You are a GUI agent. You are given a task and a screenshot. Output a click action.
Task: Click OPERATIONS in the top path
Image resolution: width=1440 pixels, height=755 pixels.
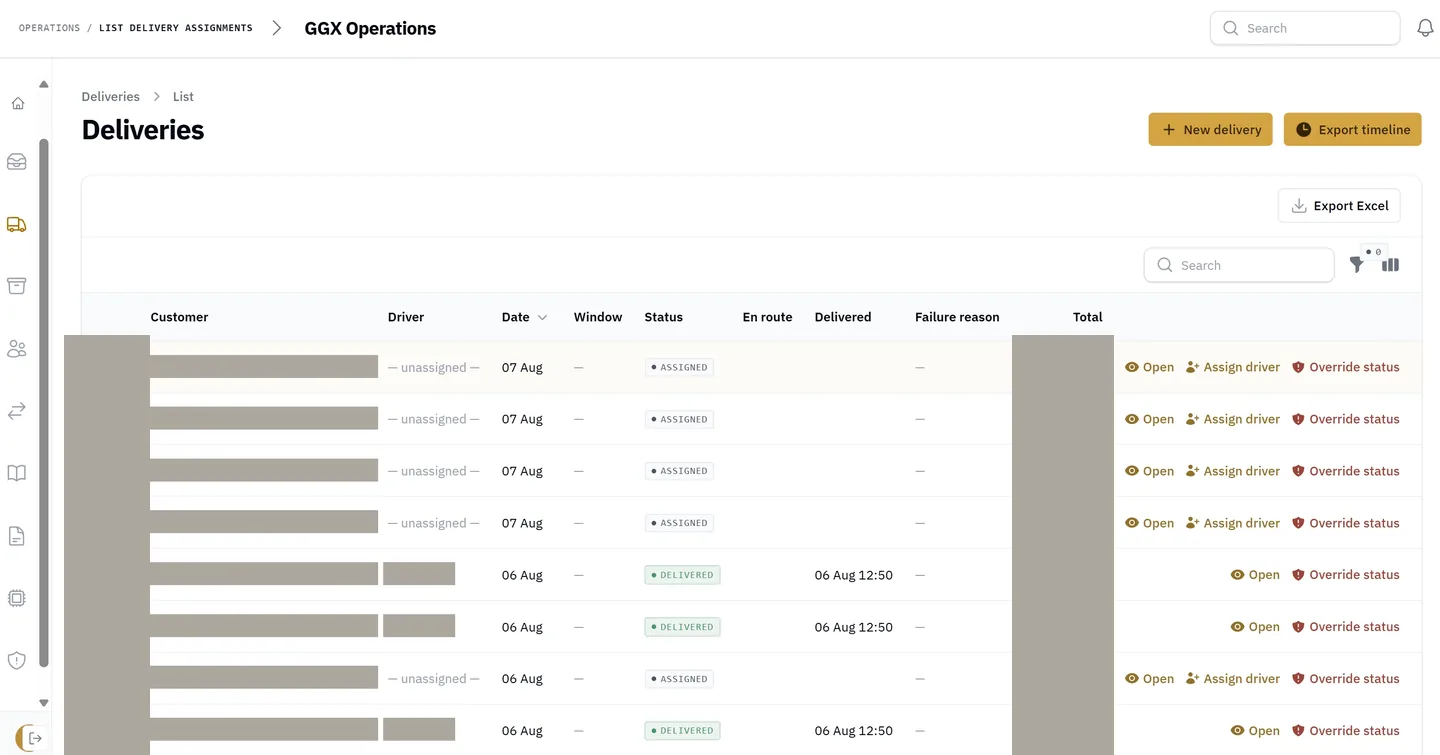pos(49,28)
